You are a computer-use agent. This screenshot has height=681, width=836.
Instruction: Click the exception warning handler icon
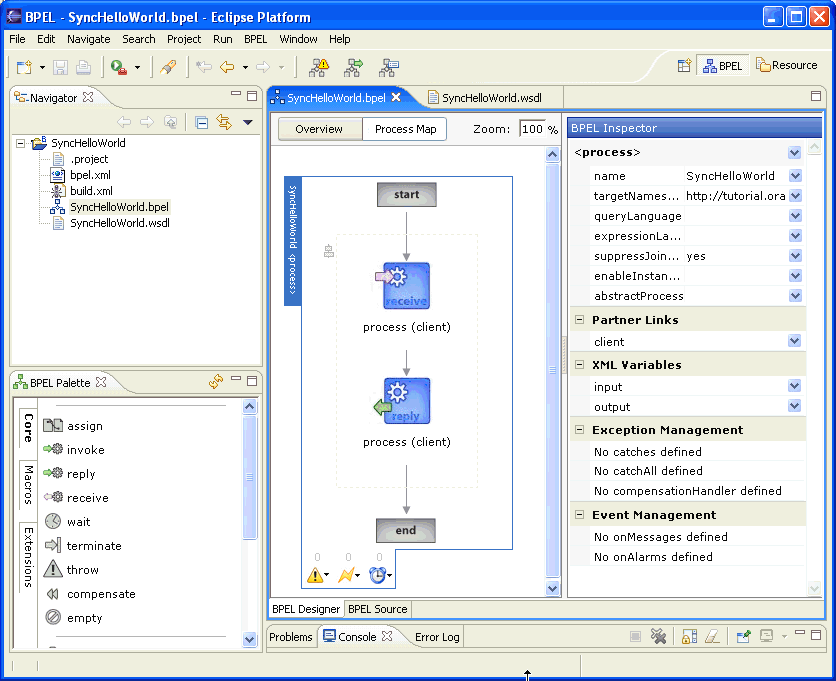pos(315,575)
